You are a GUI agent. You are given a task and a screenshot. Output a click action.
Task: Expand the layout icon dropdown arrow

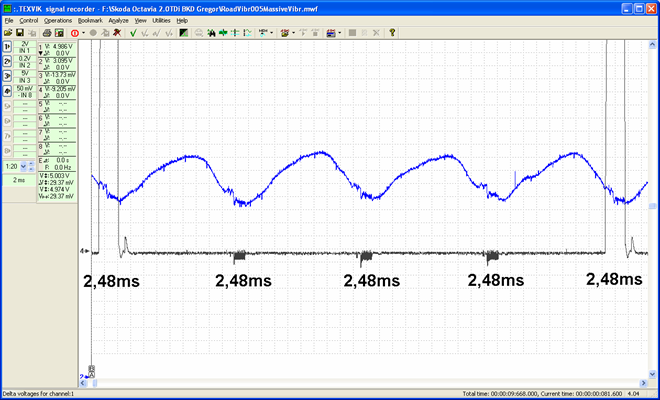pyautogui.click(x=339, y=33)
